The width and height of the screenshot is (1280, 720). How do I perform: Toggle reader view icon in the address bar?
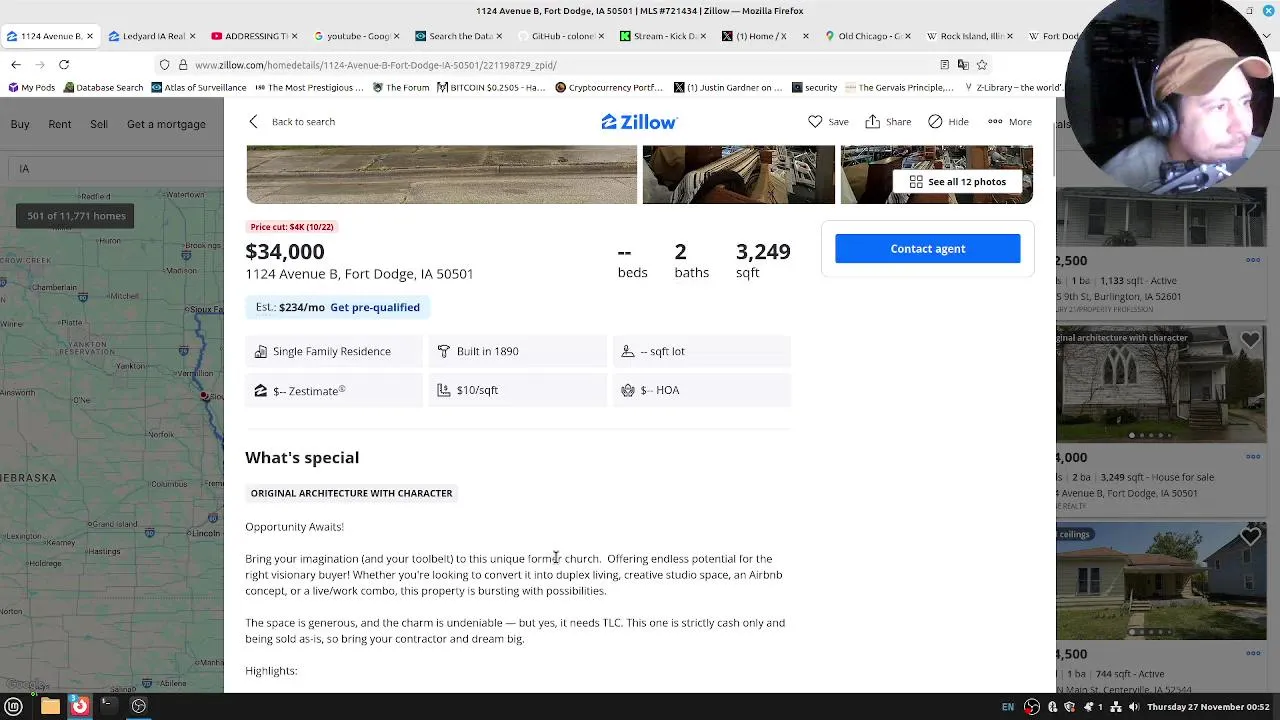[944, 65]
